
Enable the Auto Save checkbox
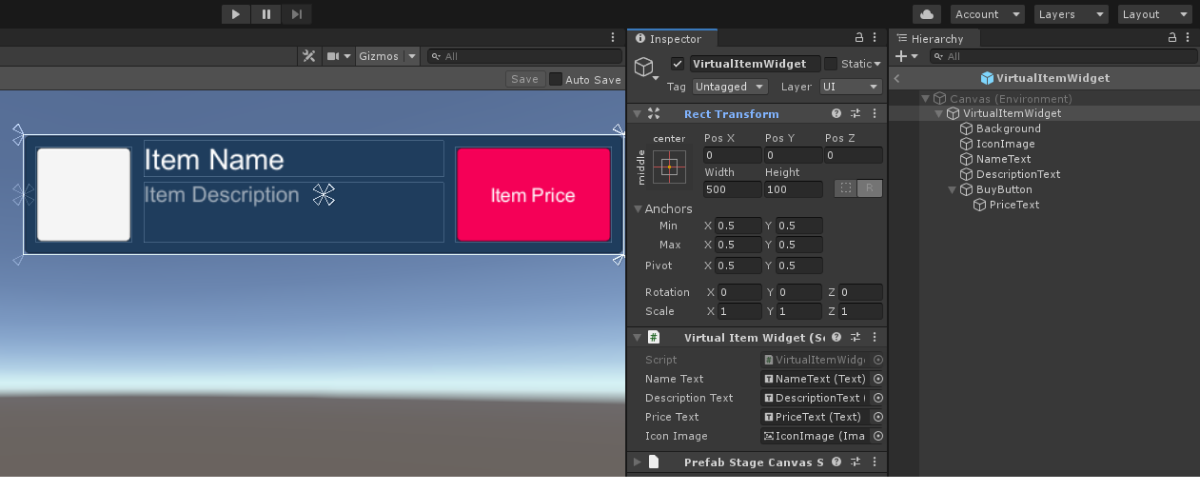coord(555,80)
